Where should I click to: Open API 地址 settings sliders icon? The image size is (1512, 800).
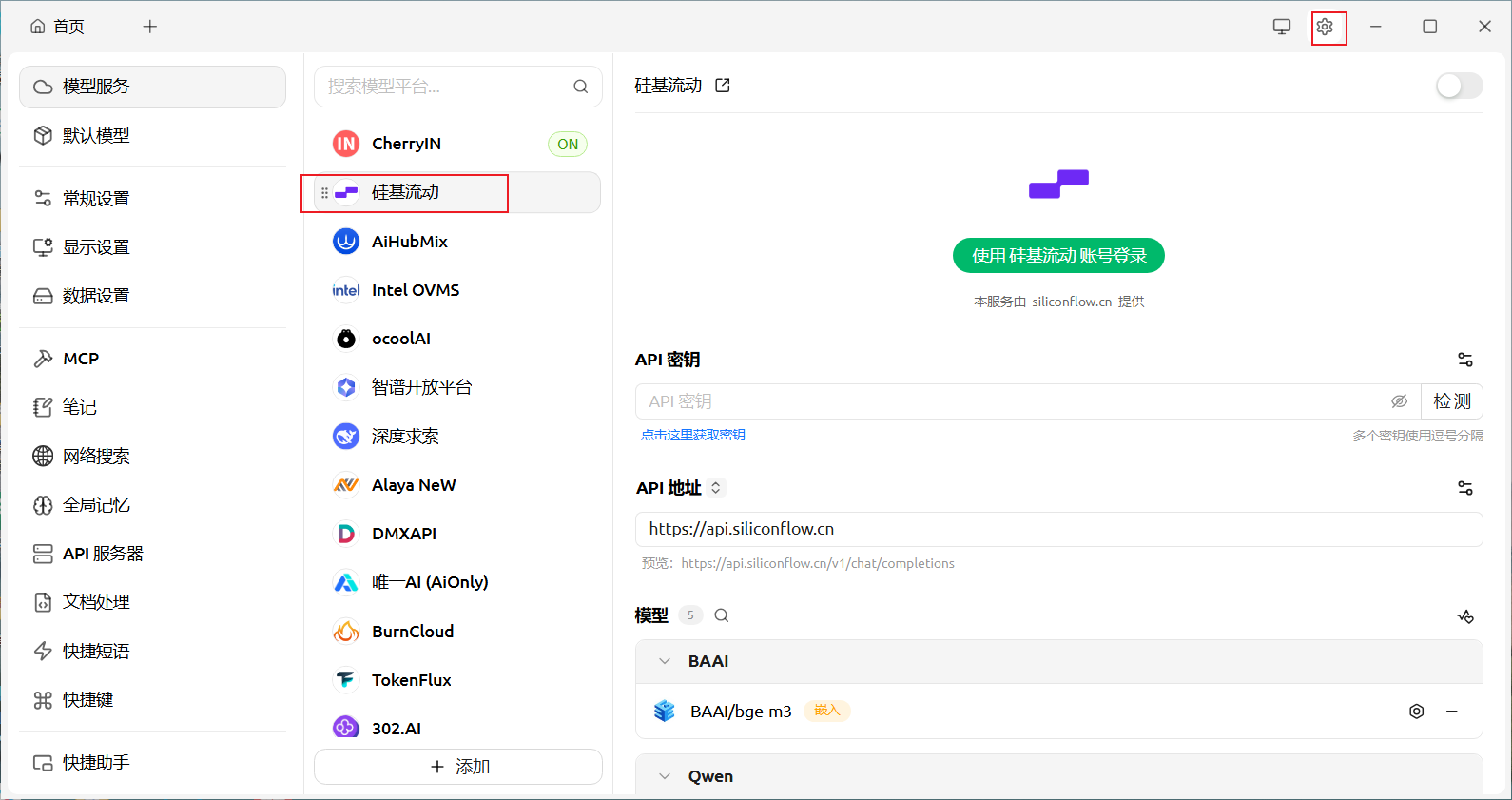1465,488
